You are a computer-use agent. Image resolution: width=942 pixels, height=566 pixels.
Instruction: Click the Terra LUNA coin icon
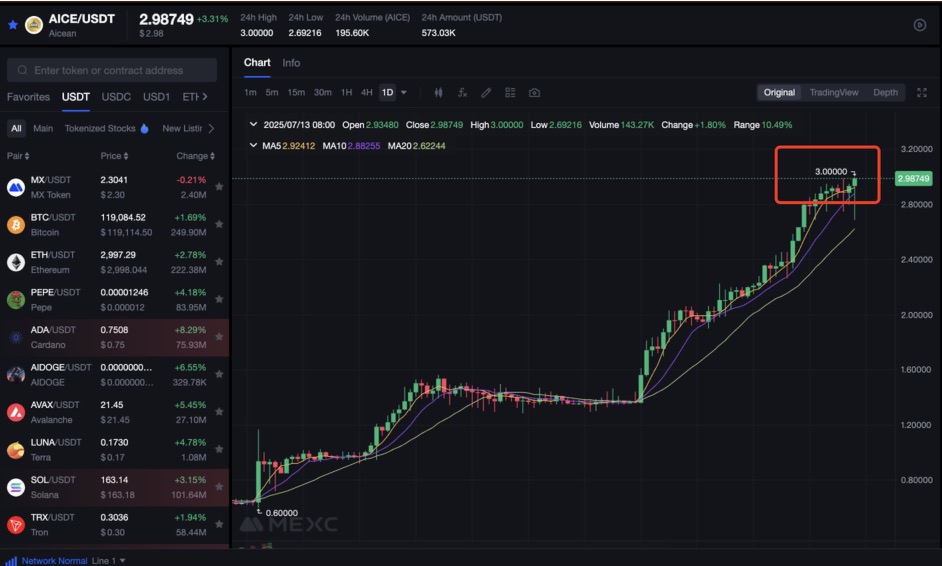pyautogui.click(x=16, y=450)
